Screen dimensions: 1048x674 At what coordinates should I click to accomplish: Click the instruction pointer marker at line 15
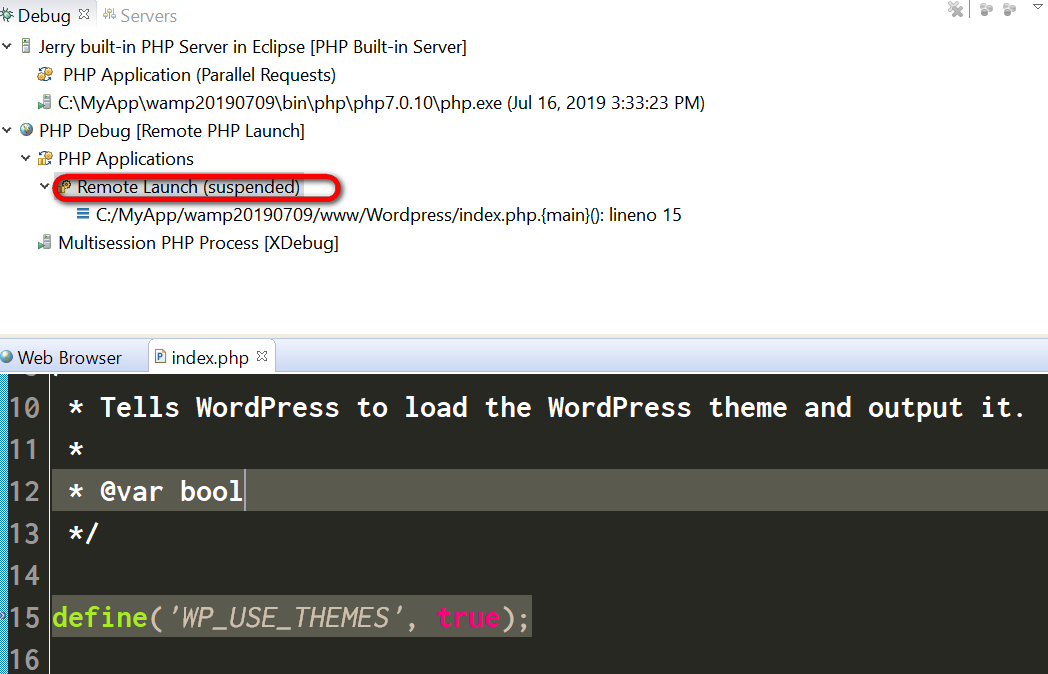tap(3, 616)
